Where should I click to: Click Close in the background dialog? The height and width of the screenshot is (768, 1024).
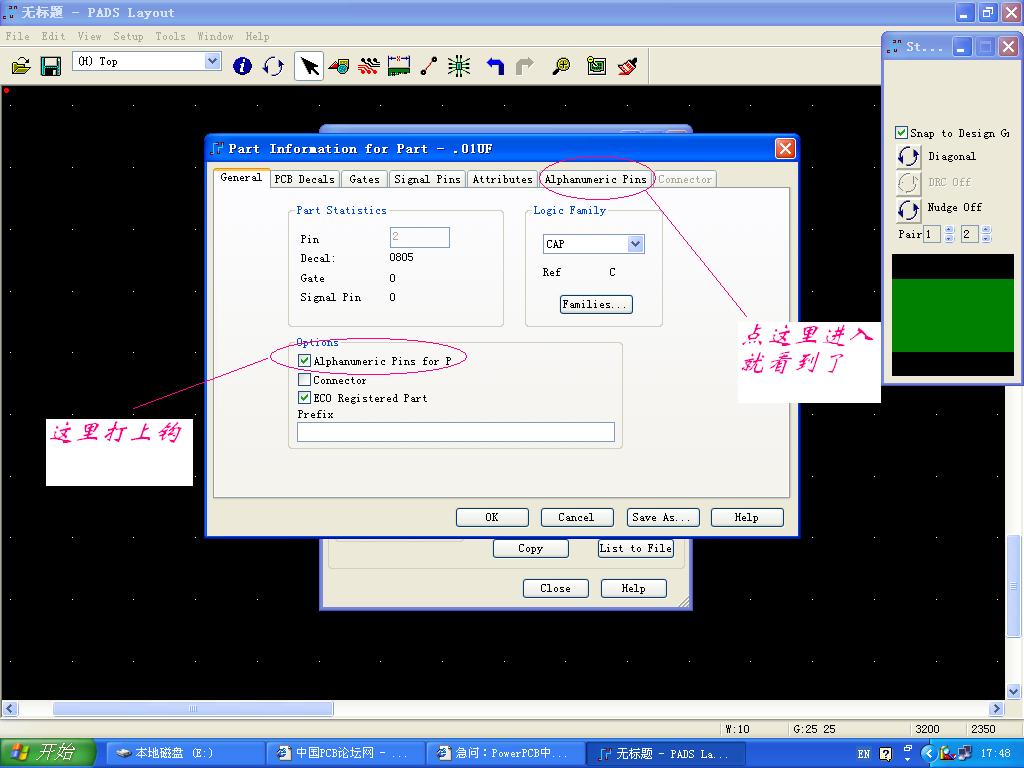click(556, 588)
